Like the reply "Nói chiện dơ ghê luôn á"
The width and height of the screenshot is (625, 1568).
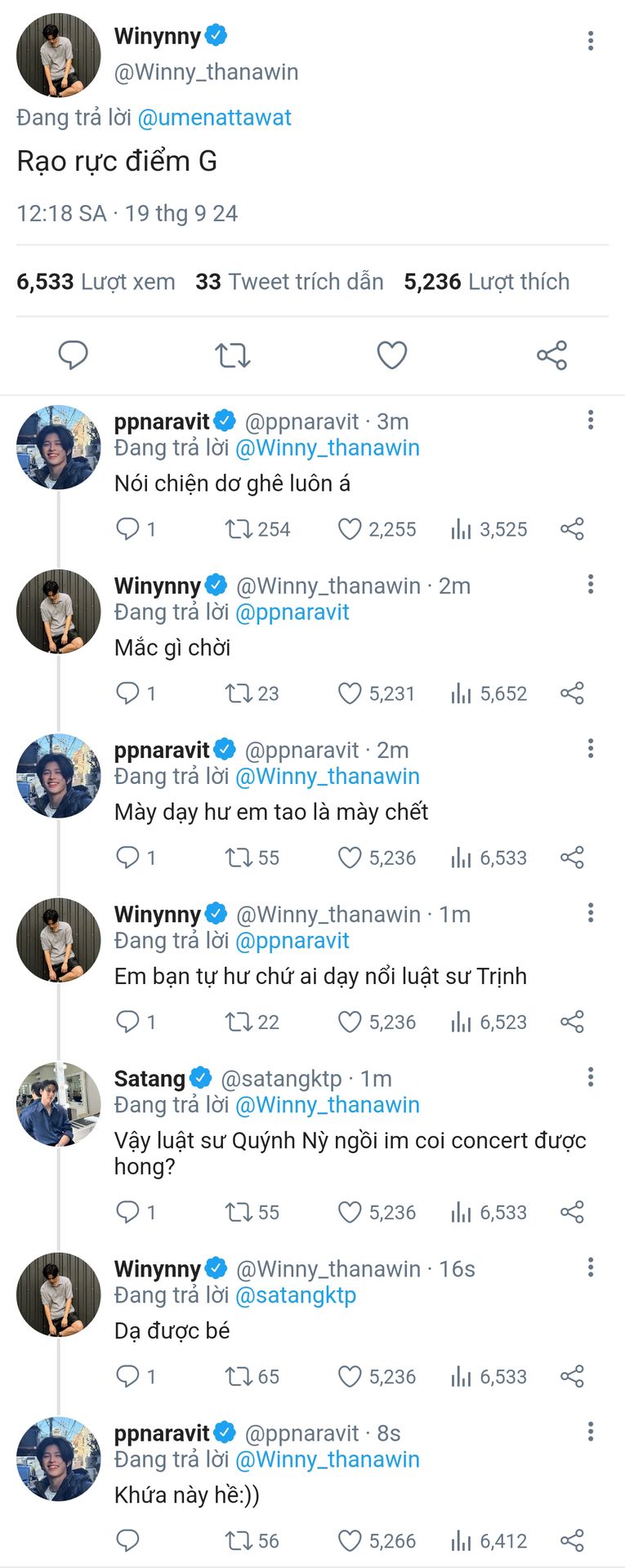[x=377, y=529]
